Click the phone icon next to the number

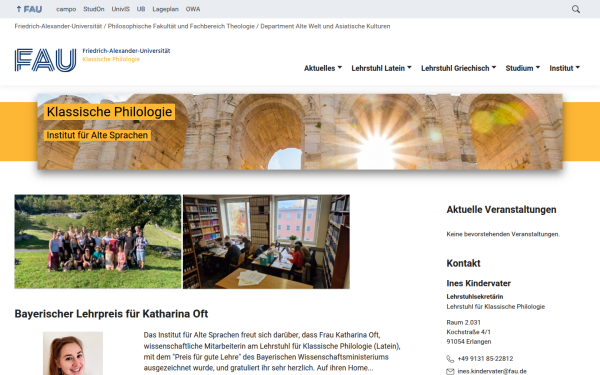tap(450, 359)
